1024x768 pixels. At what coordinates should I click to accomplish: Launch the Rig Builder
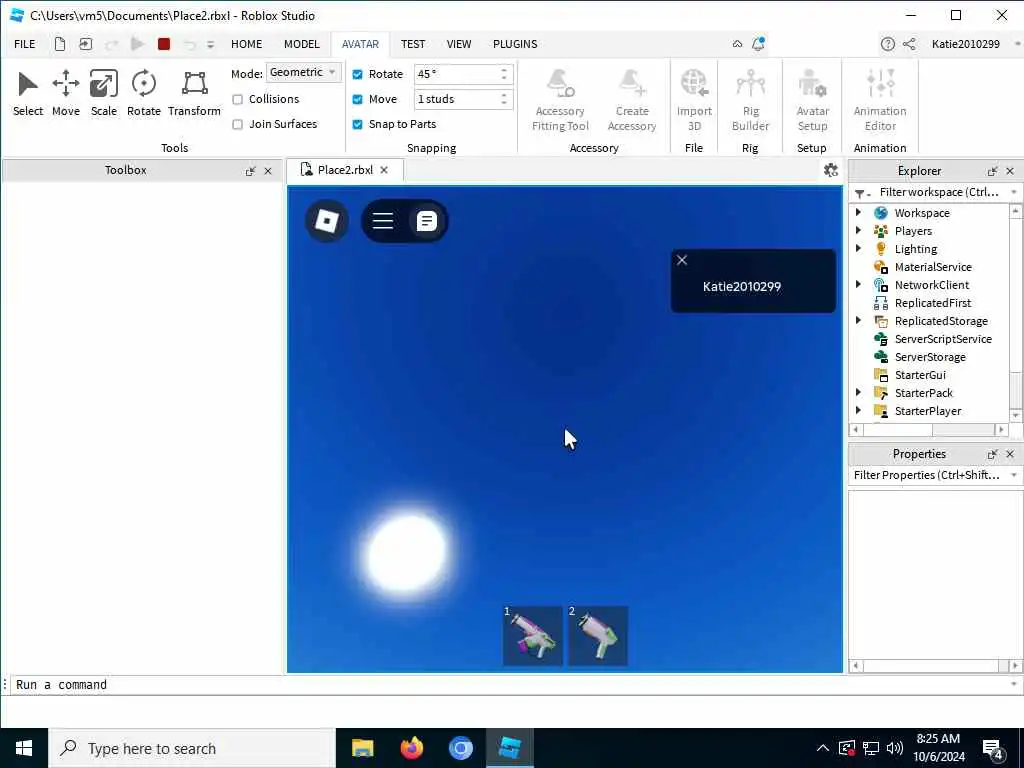[x=750, y=101]
